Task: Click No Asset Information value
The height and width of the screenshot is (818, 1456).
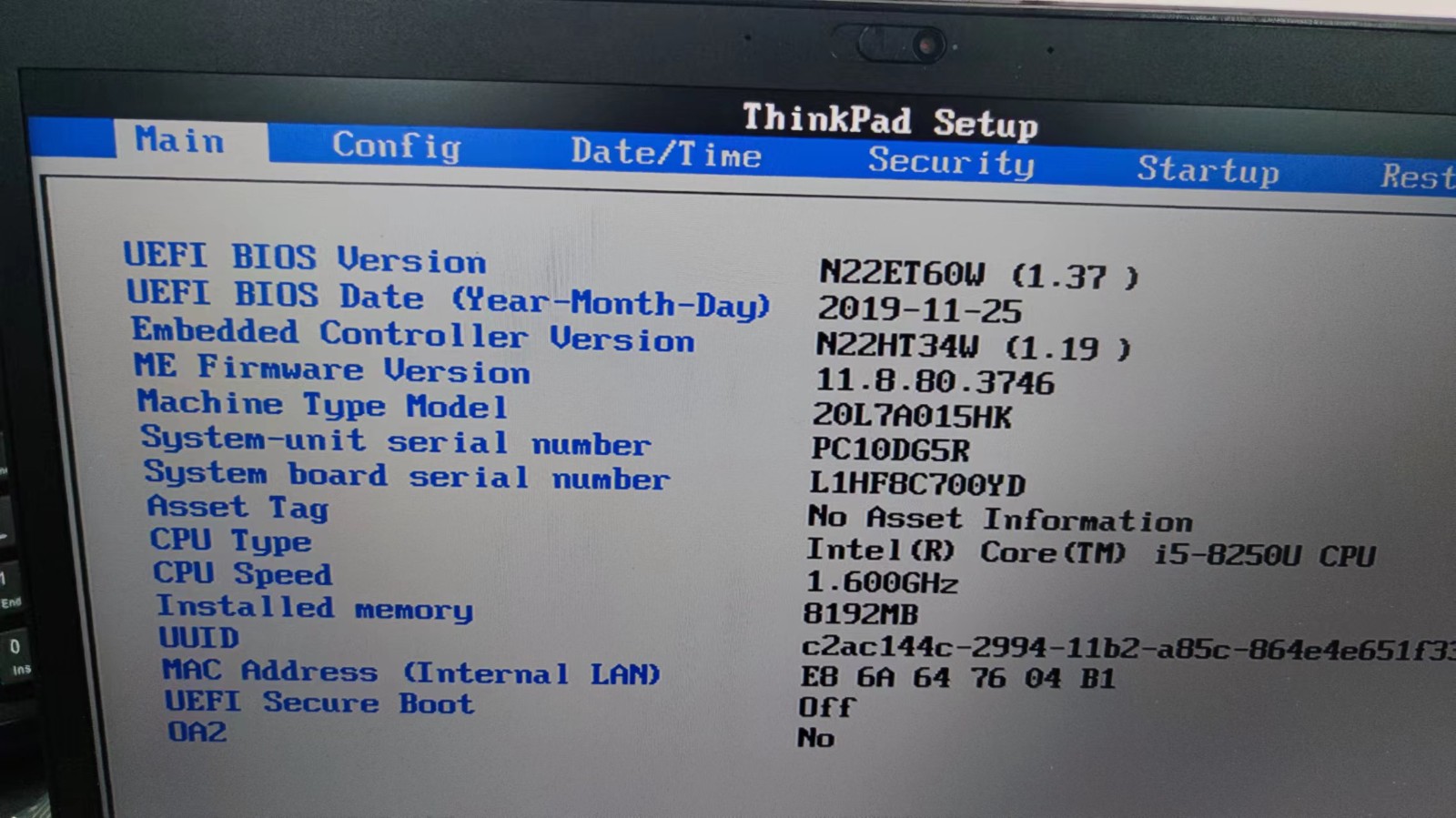Action: pyautogui.click(x=999, y=519)
